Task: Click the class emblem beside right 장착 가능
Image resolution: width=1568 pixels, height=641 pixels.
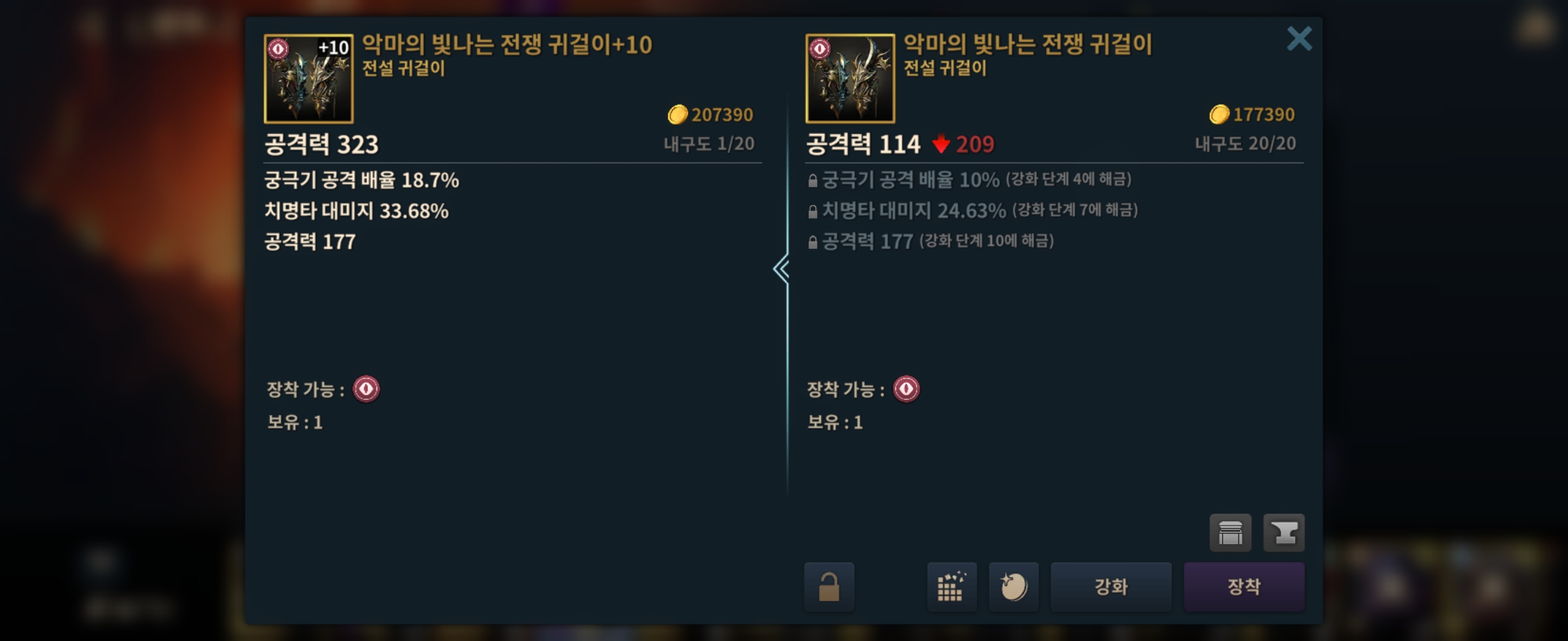Action: pos(906,389)
